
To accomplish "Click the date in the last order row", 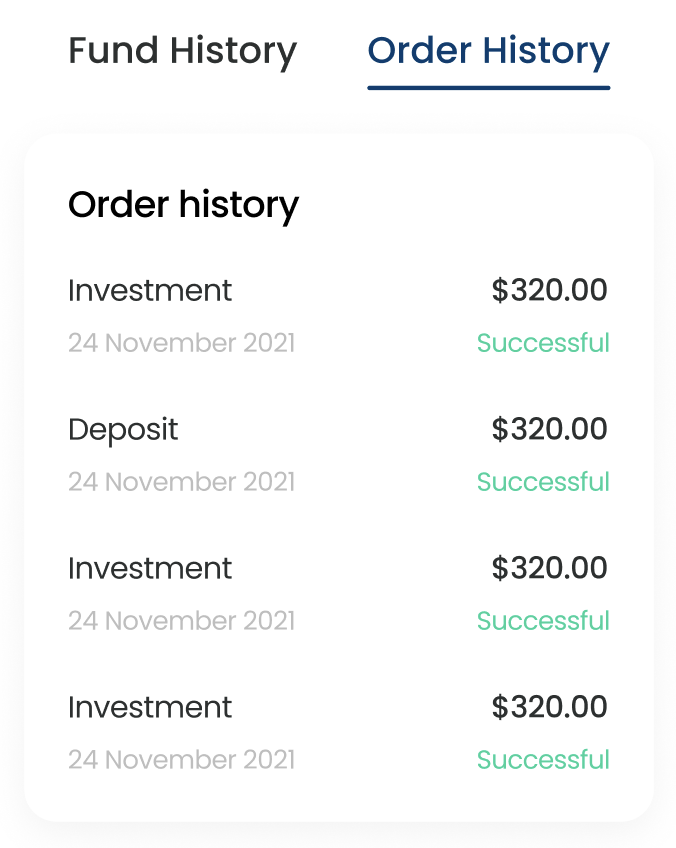I will tap(181, 760).
